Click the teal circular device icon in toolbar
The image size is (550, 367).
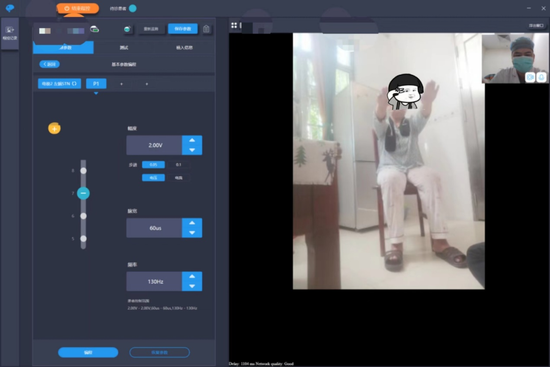127,29
